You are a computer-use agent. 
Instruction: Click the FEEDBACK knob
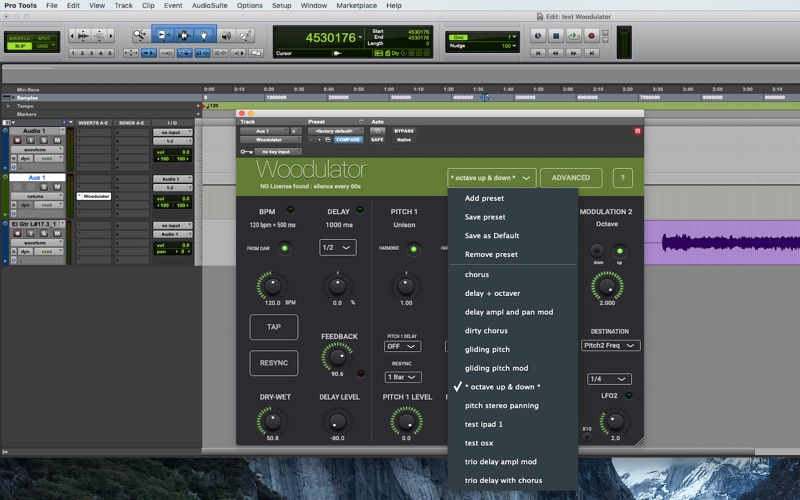click(337, 357)
